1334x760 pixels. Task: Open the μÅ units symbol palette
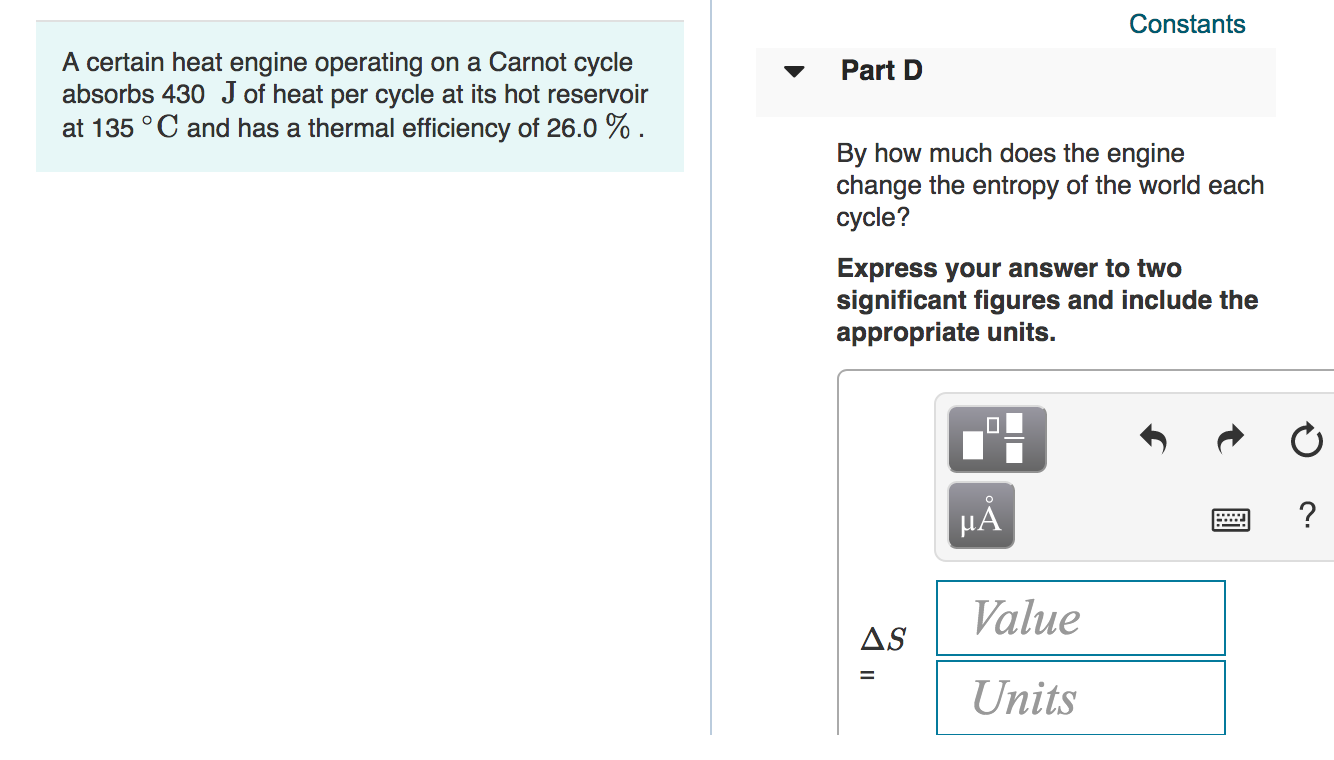point(980,515)
